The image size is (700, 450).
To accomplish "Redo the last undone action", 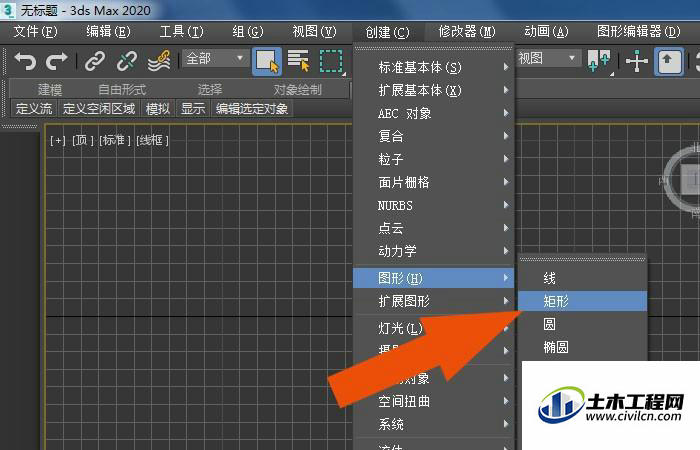I will pos(57,61).
